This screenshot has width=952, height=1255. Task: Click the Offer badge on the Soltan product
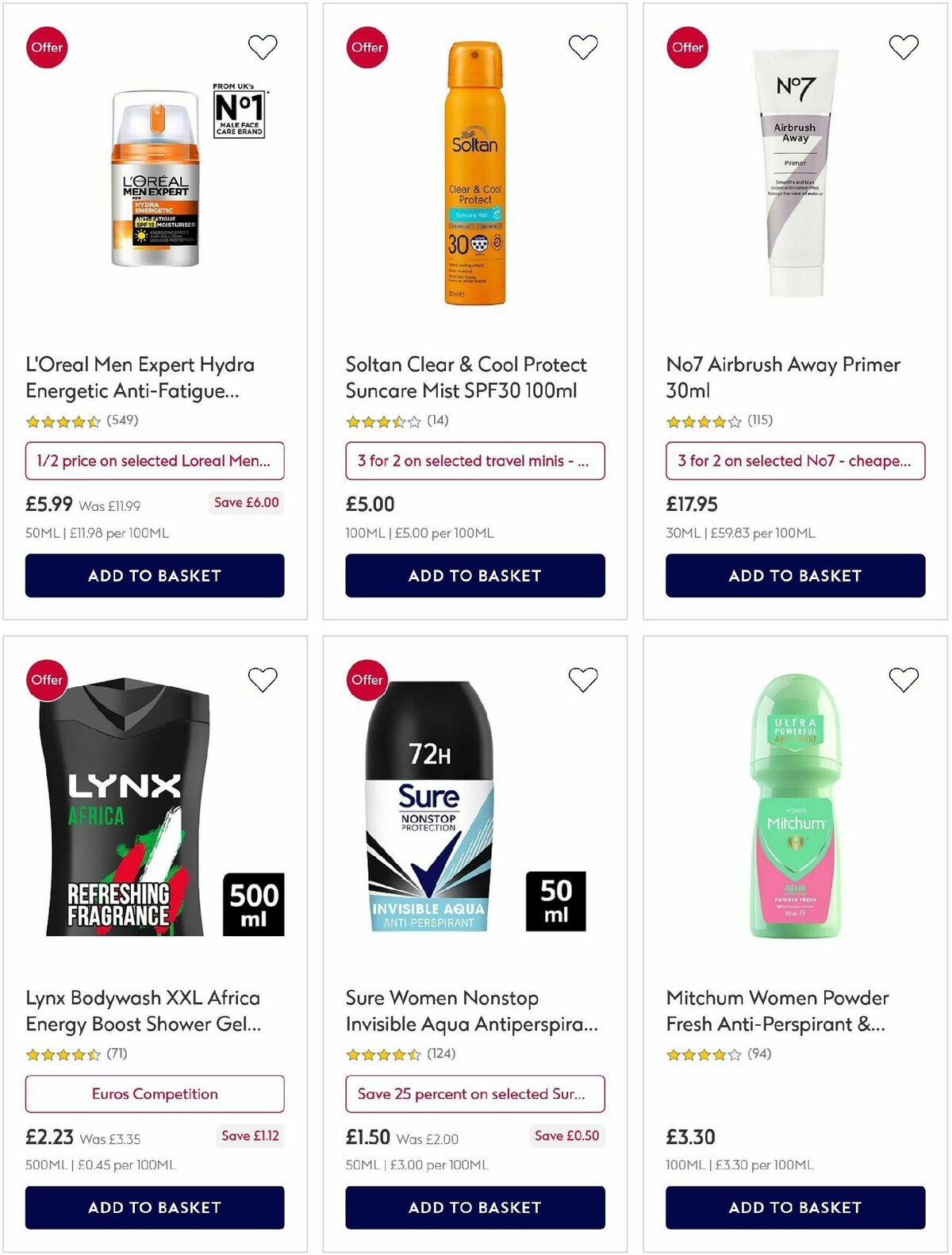(x=367, y=47)
